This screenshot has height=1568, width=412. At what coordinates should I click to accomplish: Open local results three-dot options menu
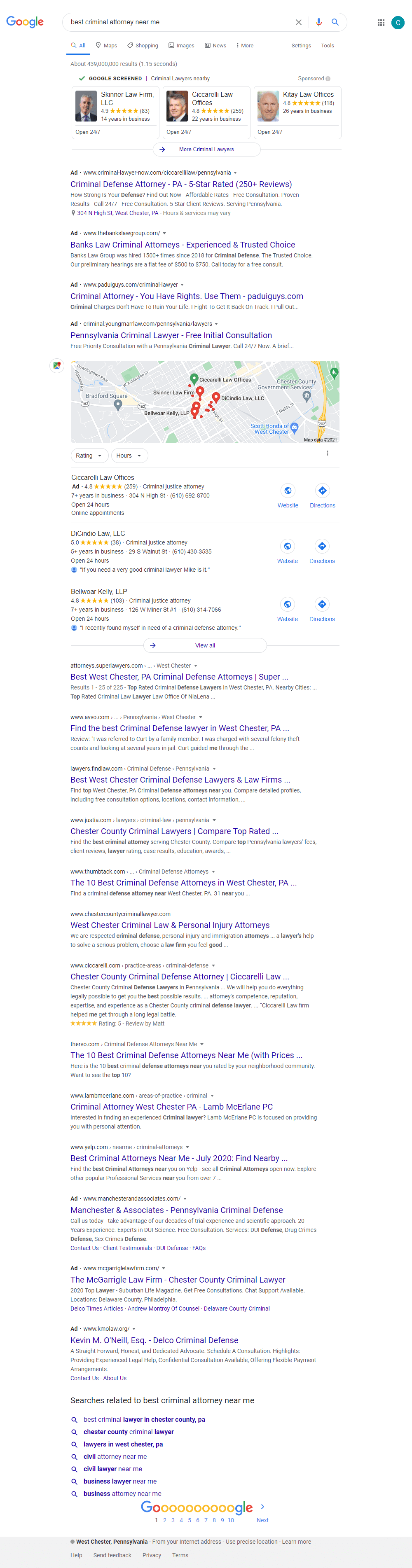(x=328, y=453)
